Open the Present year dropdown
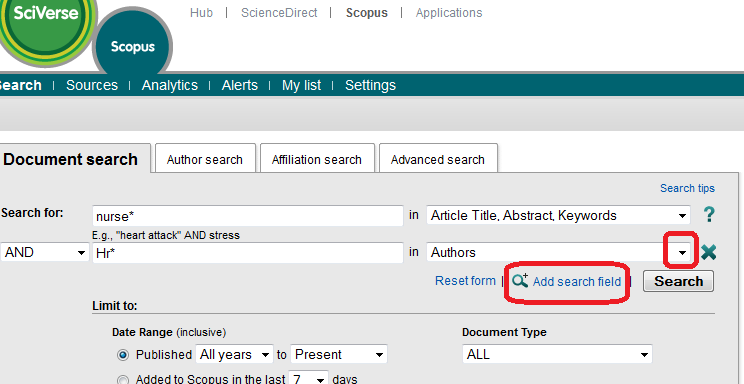This screenshot has width=744, height=384. pos(339,355)
